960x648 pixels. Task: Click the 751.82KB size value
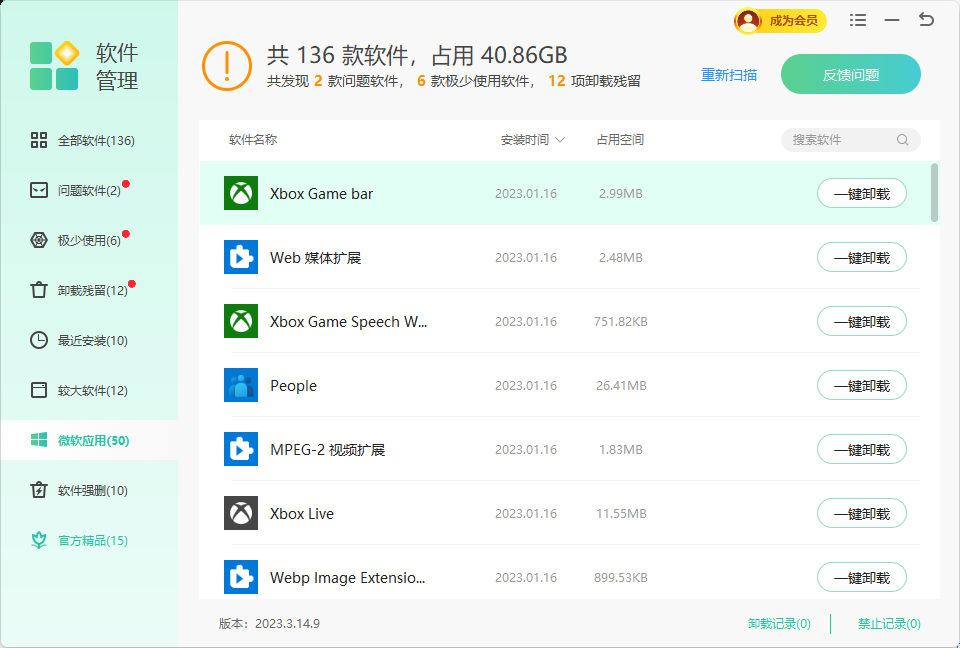[x=620, y=322]
